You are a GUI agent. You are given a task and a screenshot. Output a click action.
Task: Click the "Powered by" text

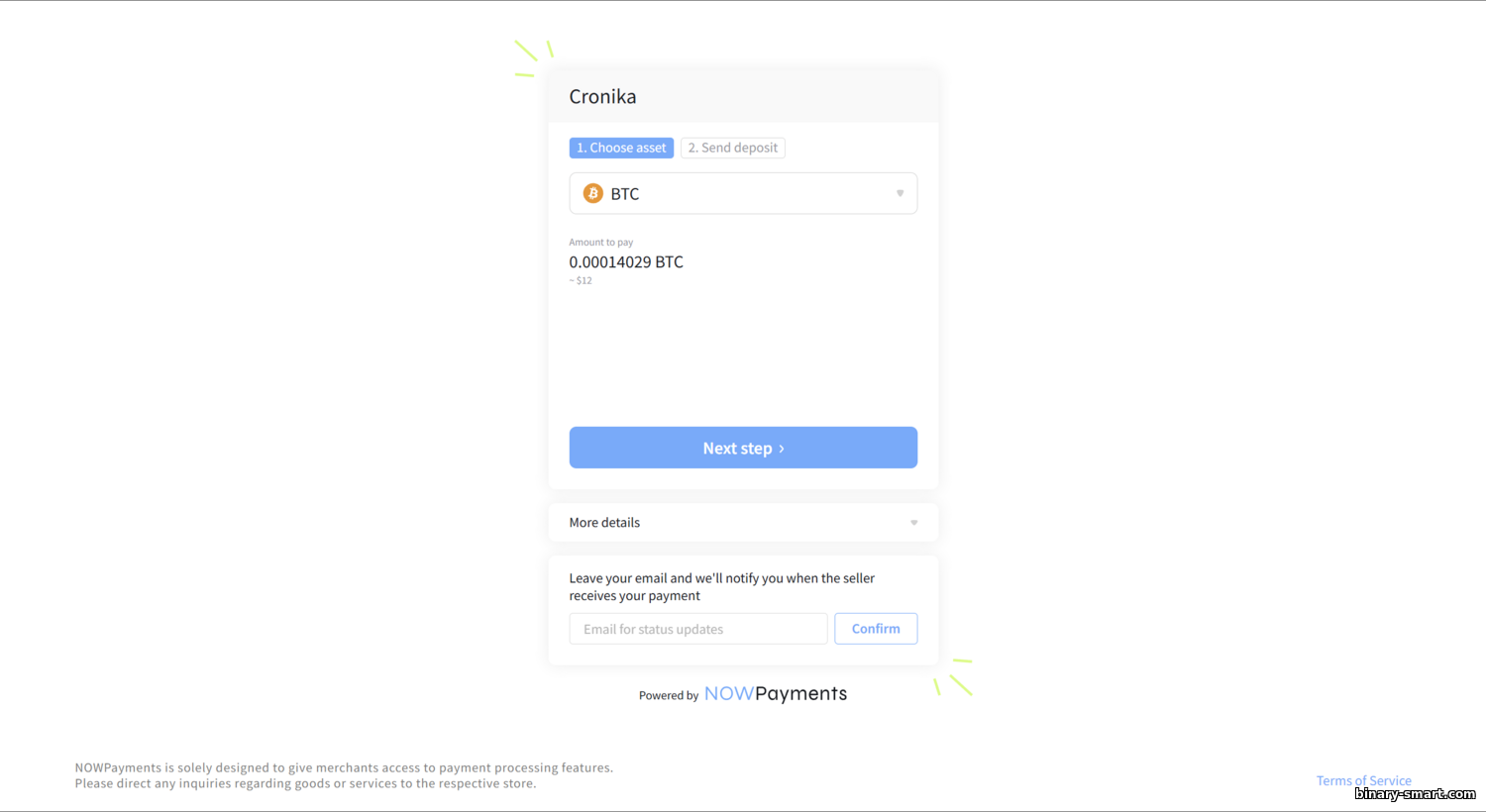click(669, 696)
